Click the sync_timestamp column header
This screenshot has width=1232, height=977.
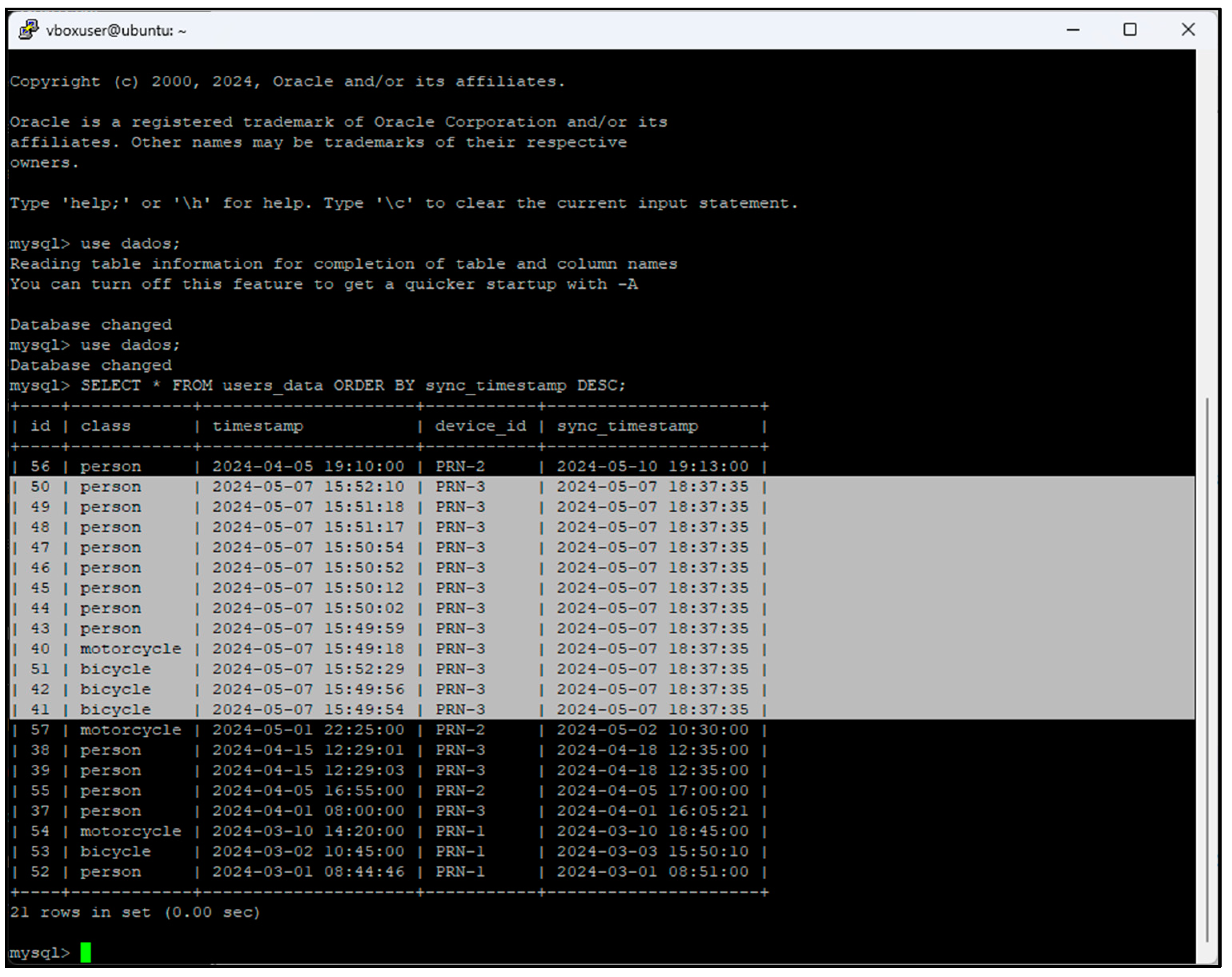(x=627, y=426)
